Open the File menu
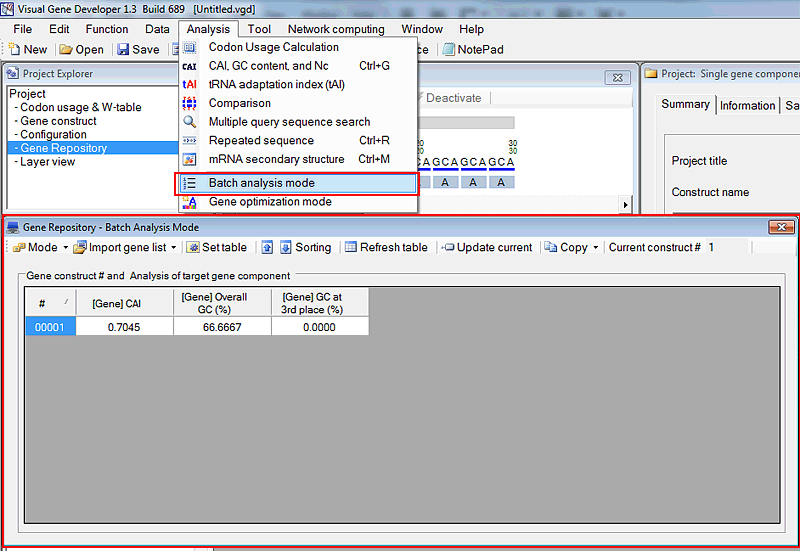800x551 pixels. (x=22, y=29)
